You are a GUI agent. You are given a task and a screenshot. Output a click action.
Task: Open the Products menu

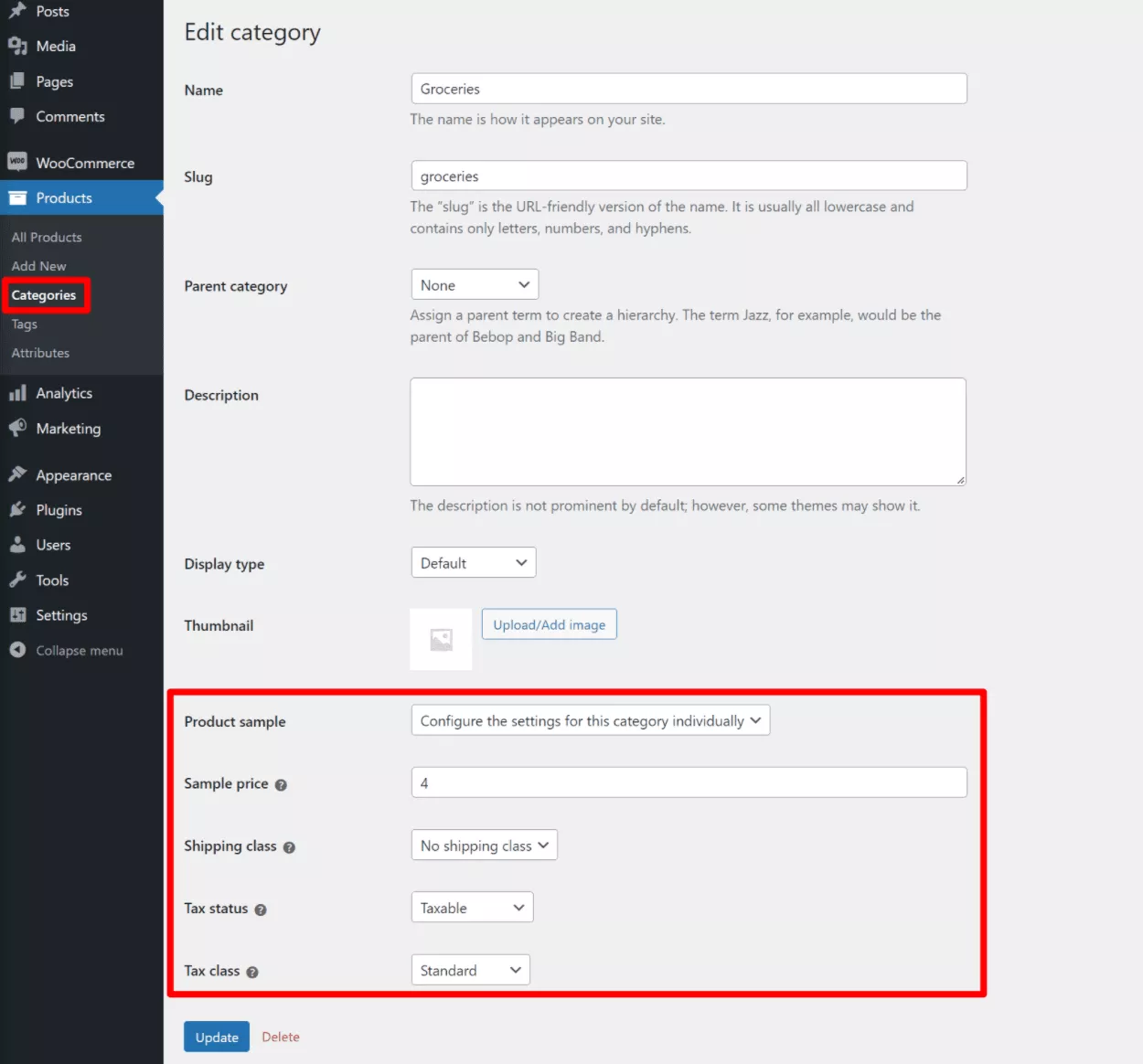[81, 197]
